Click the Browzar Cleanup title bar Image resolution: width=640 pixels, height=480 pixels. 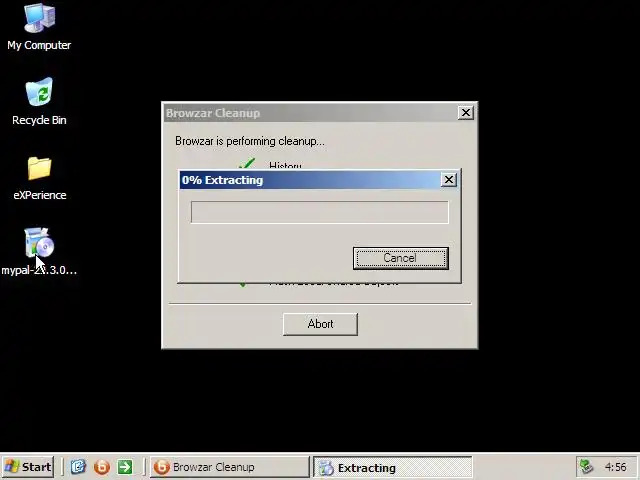point(310,113)
